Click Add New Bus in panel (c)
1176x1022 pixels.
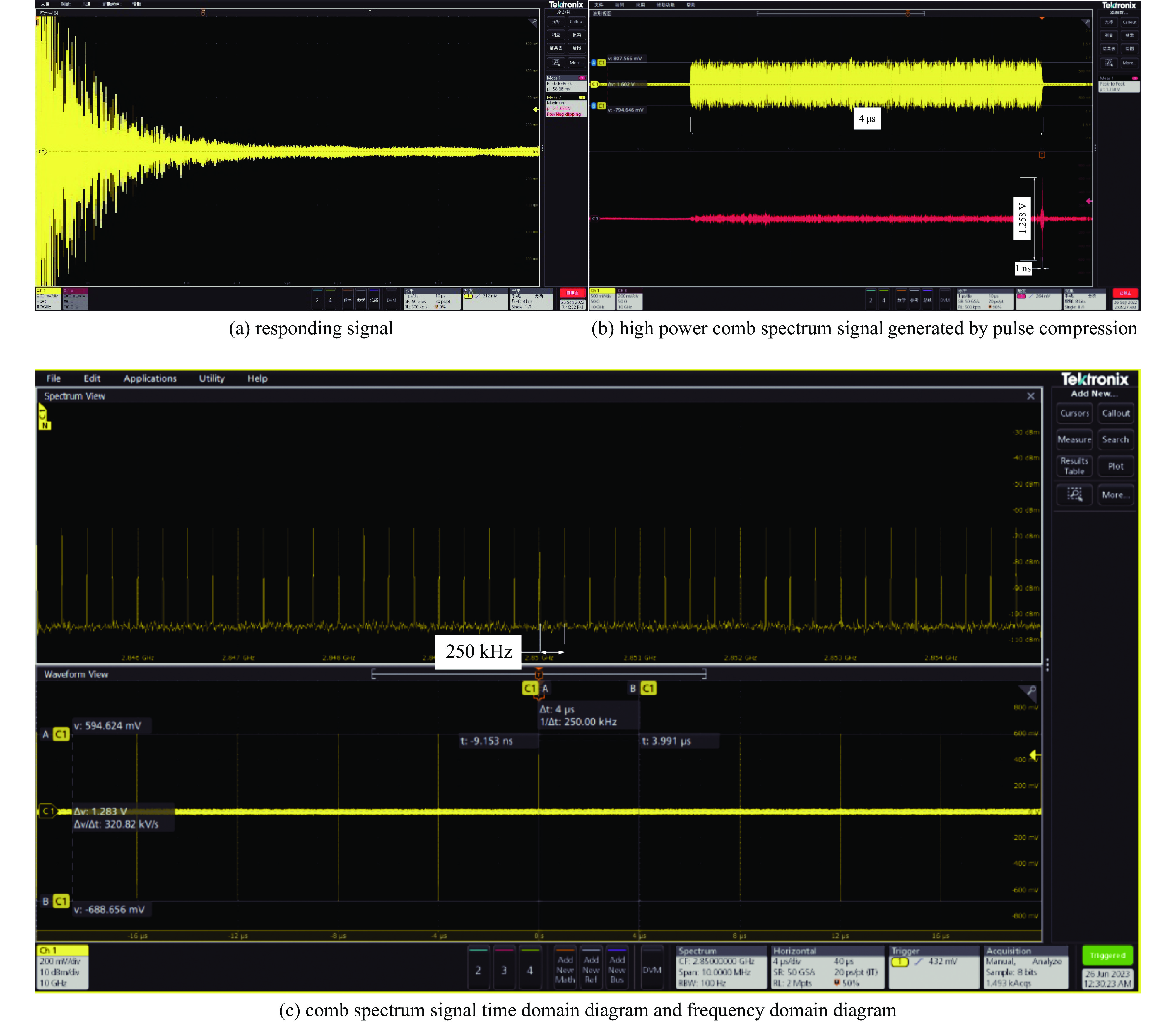click(x=617, y=967)
